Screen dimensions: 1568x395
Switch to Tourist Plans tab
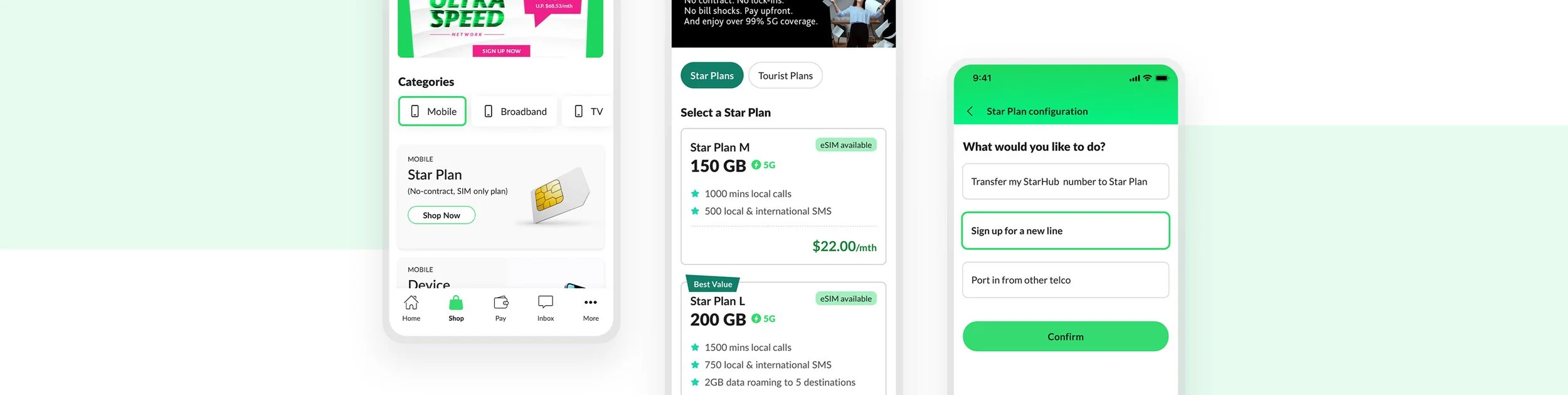pyautogui.click(x=785, y=75)
